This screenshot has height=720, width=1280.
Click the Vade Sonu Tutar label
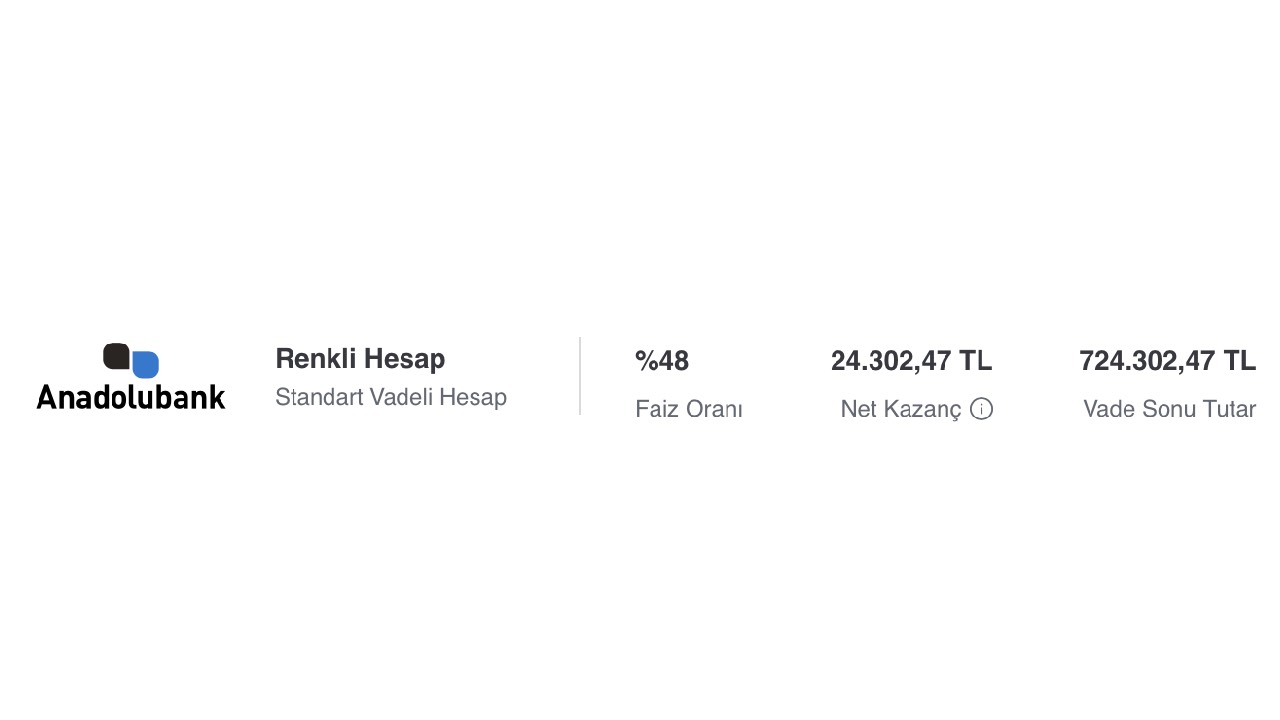coord(1169,409)
